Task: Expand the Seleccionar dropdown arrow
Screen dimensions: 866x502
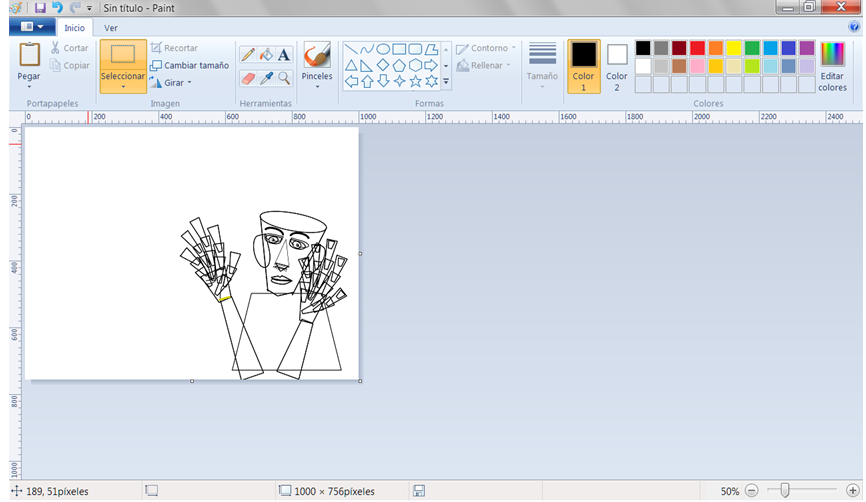Action: click(x=123, y=87)
